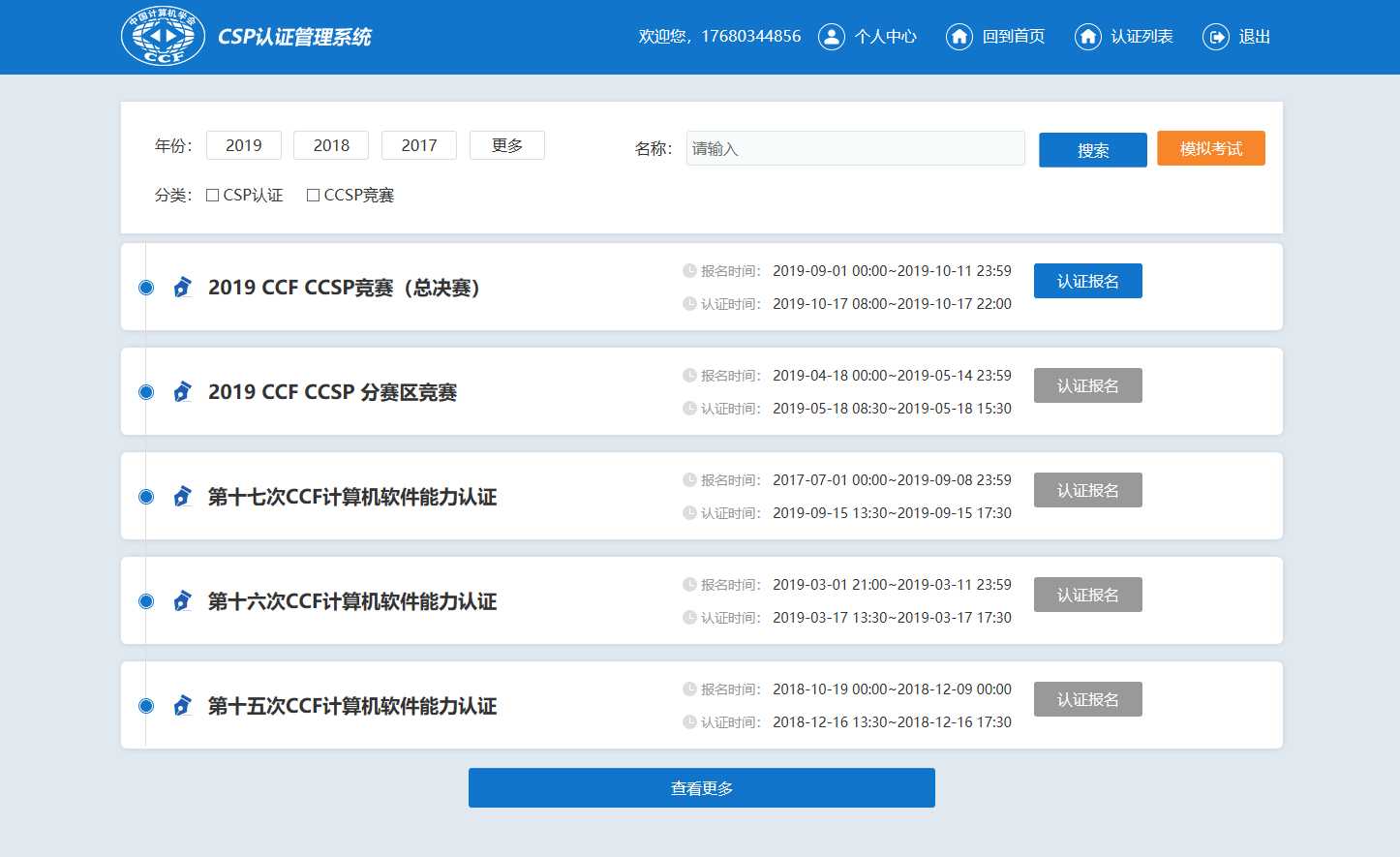Click clock icon by 认证时间 2019-03-17

(689, 617)
